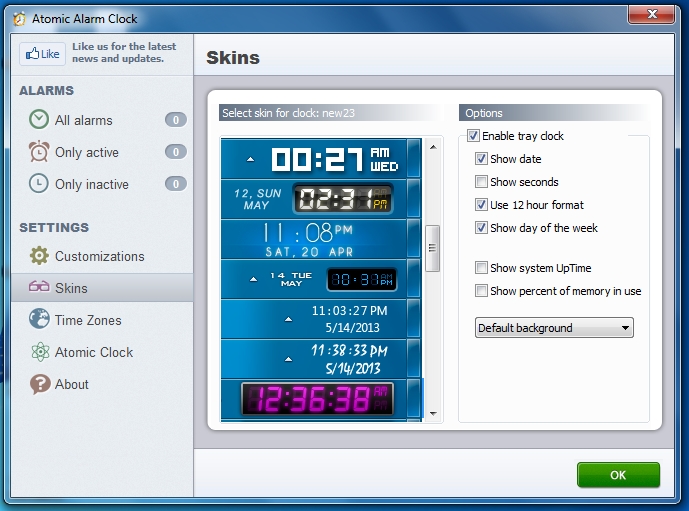Click the skin list scroll up arrow

pos(433,147)
